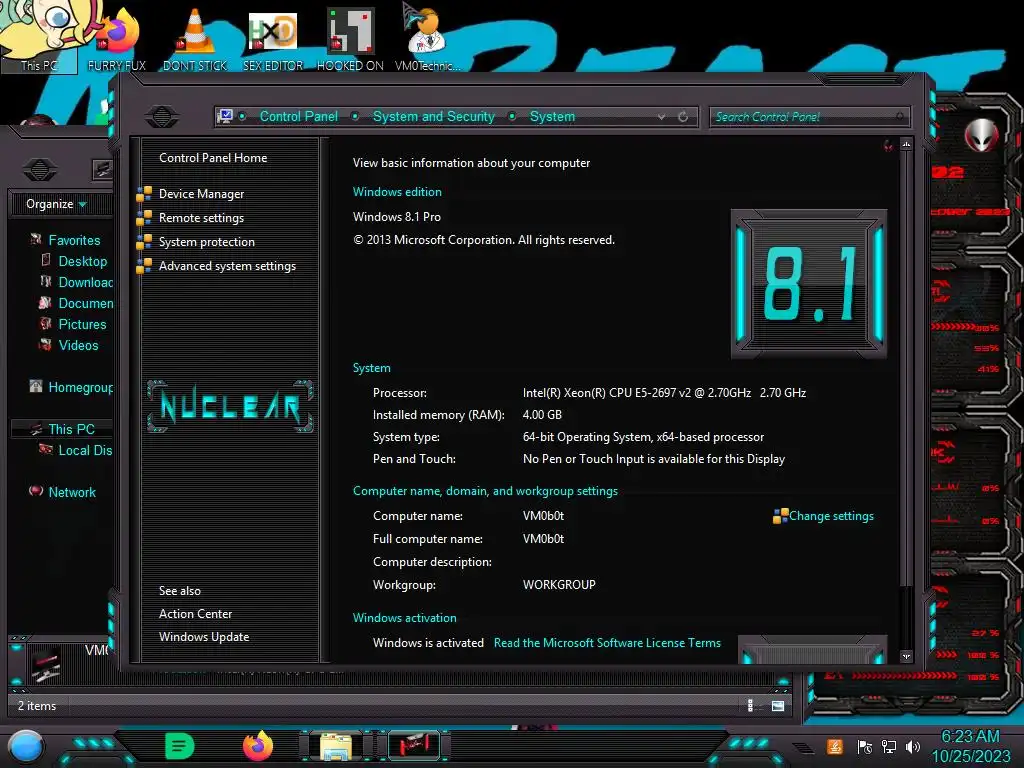Launch the DONT STICK VLC shortcut

click(x=195, y=39)
